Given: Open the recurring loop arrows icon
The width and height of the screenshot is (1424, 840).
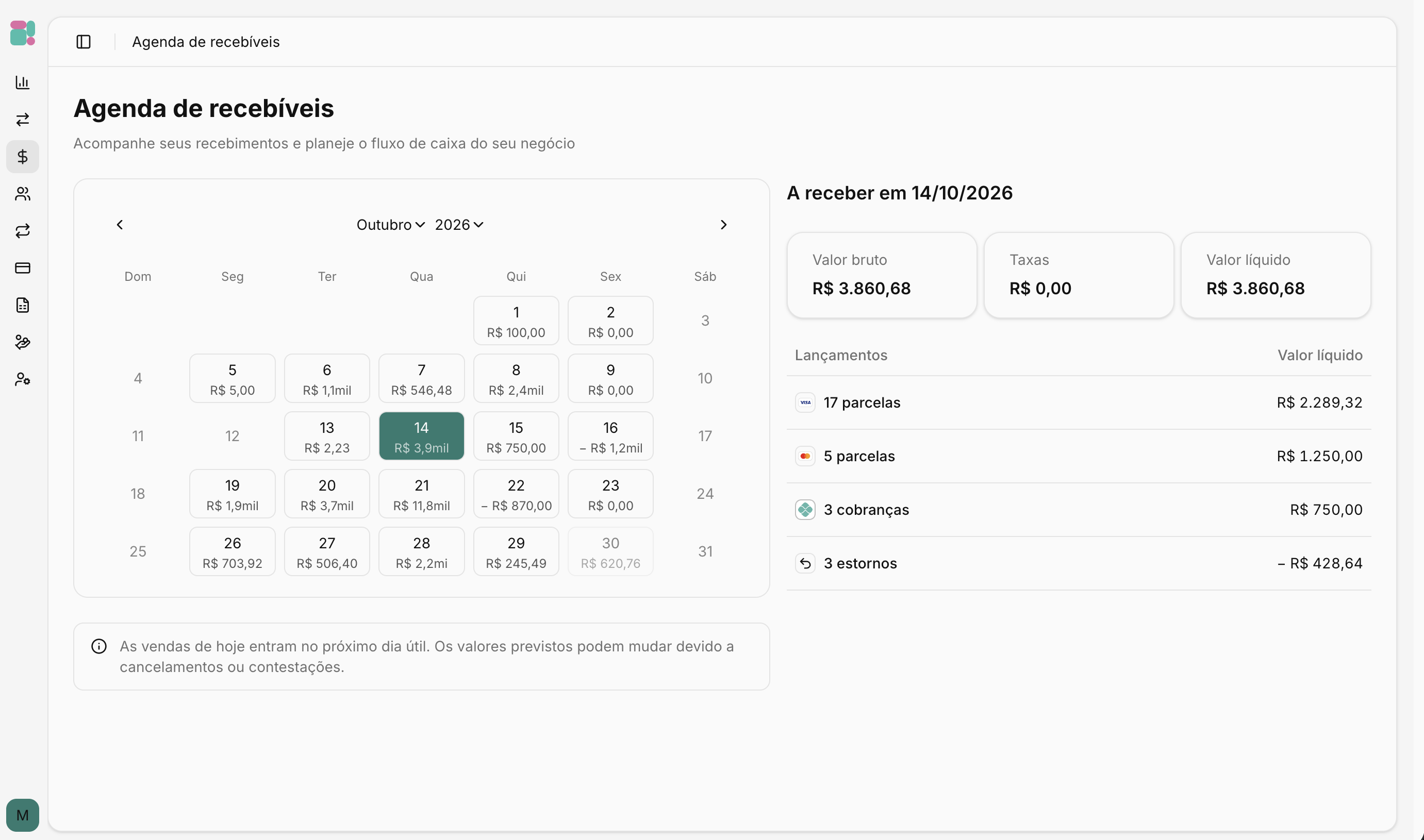Looking at the screenshot, I should click(23, 231).
